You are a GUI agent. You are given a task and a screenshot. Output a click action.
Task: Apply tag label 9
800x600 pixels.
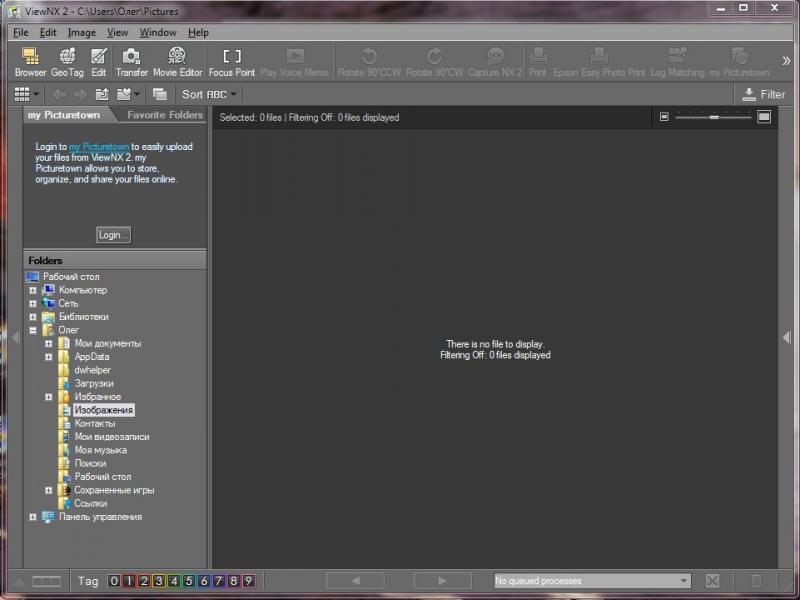(x=248, y=581)
